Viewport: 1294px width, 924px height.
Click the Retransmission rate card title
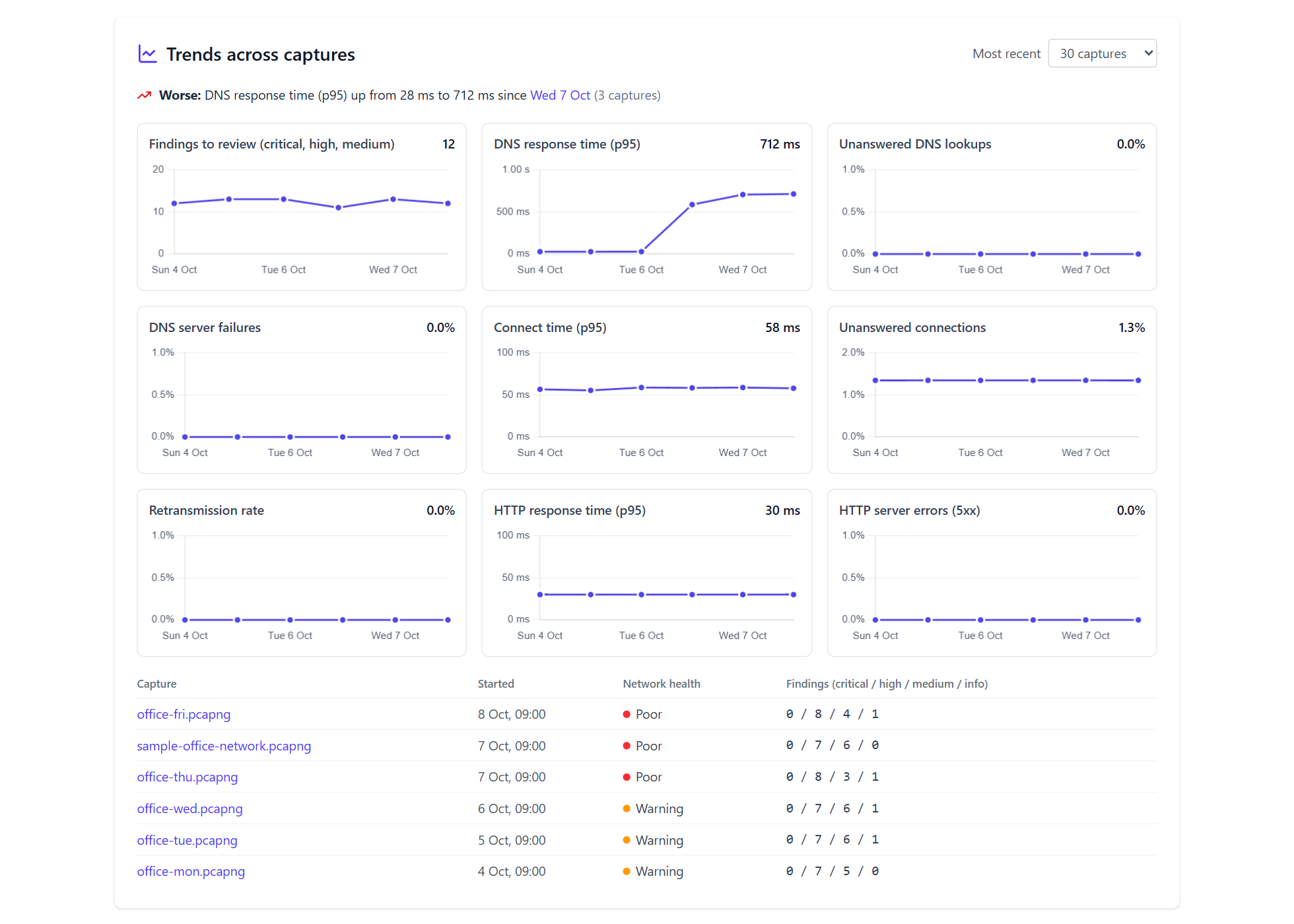pyautogui.click(x=206, y=510)
